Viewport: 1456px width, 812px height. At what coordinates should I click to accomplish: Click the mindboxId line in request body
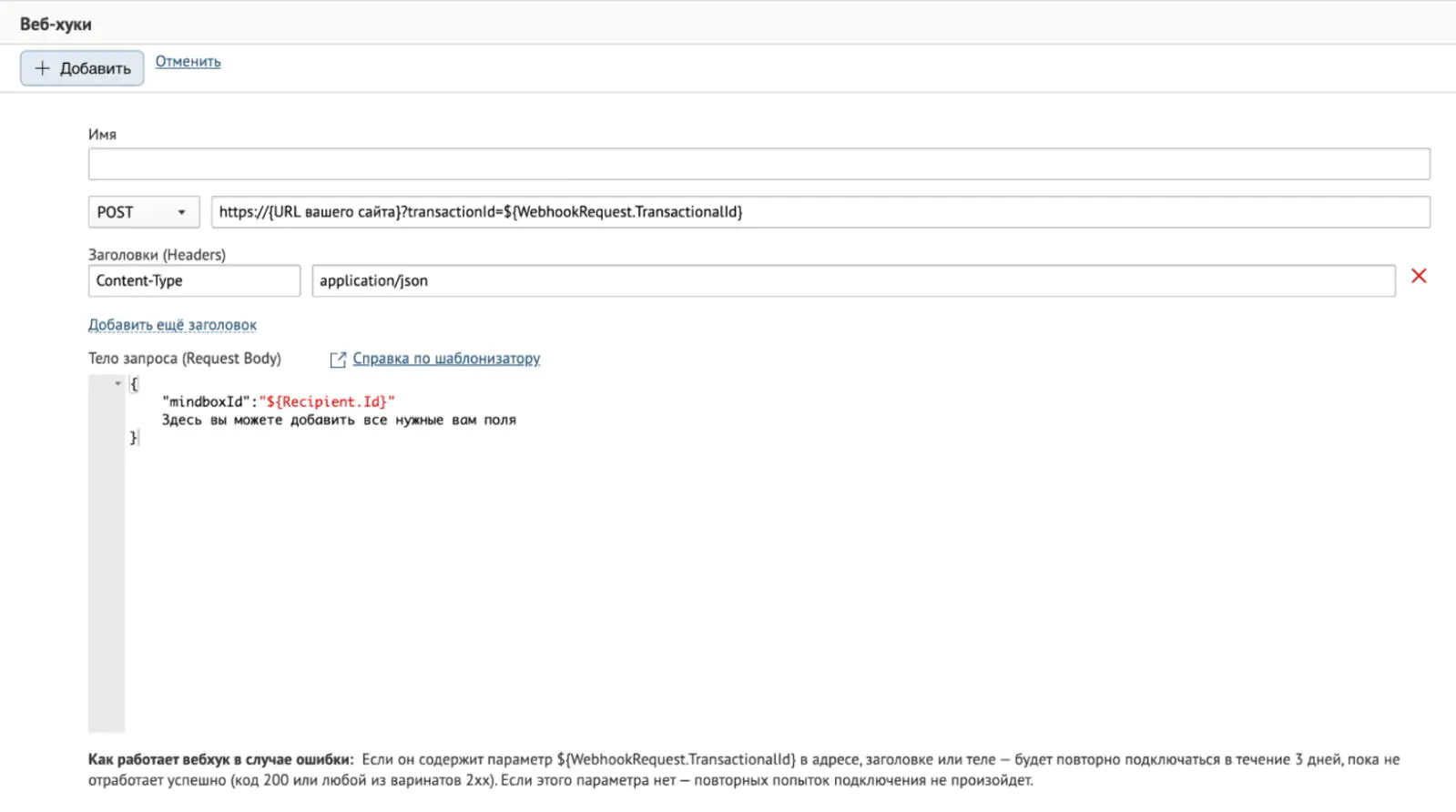point(279,401)
